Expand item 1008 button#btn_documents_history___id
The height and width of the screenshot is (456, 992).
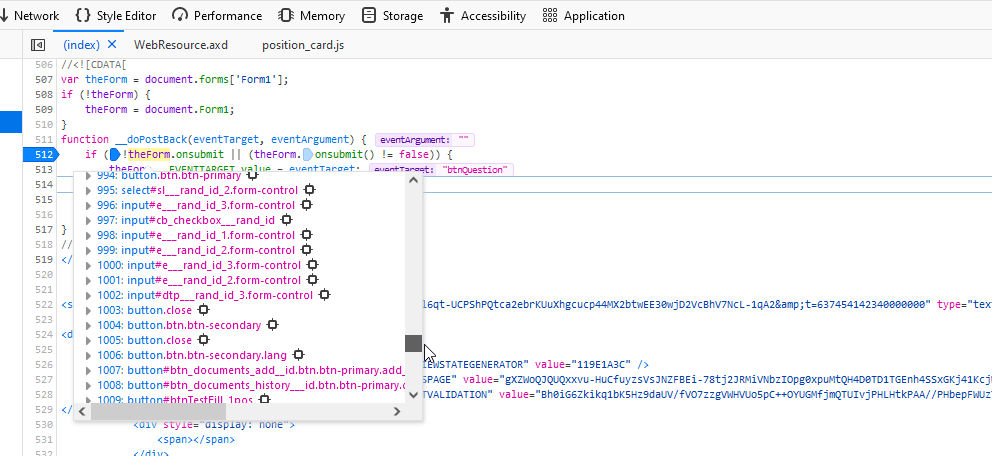coord(89,385)
